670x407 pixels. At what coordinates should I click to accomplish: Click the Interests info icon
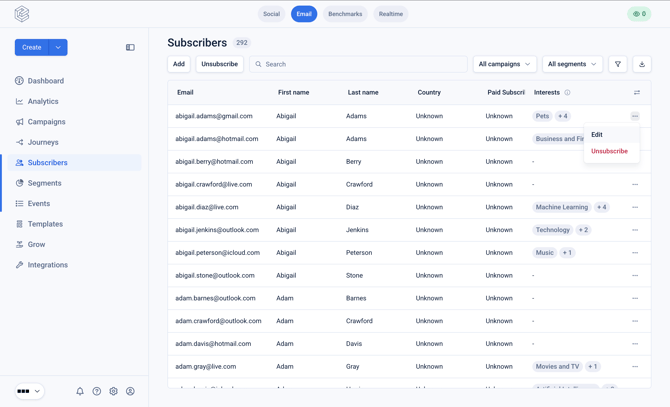(x=567, y=92)
